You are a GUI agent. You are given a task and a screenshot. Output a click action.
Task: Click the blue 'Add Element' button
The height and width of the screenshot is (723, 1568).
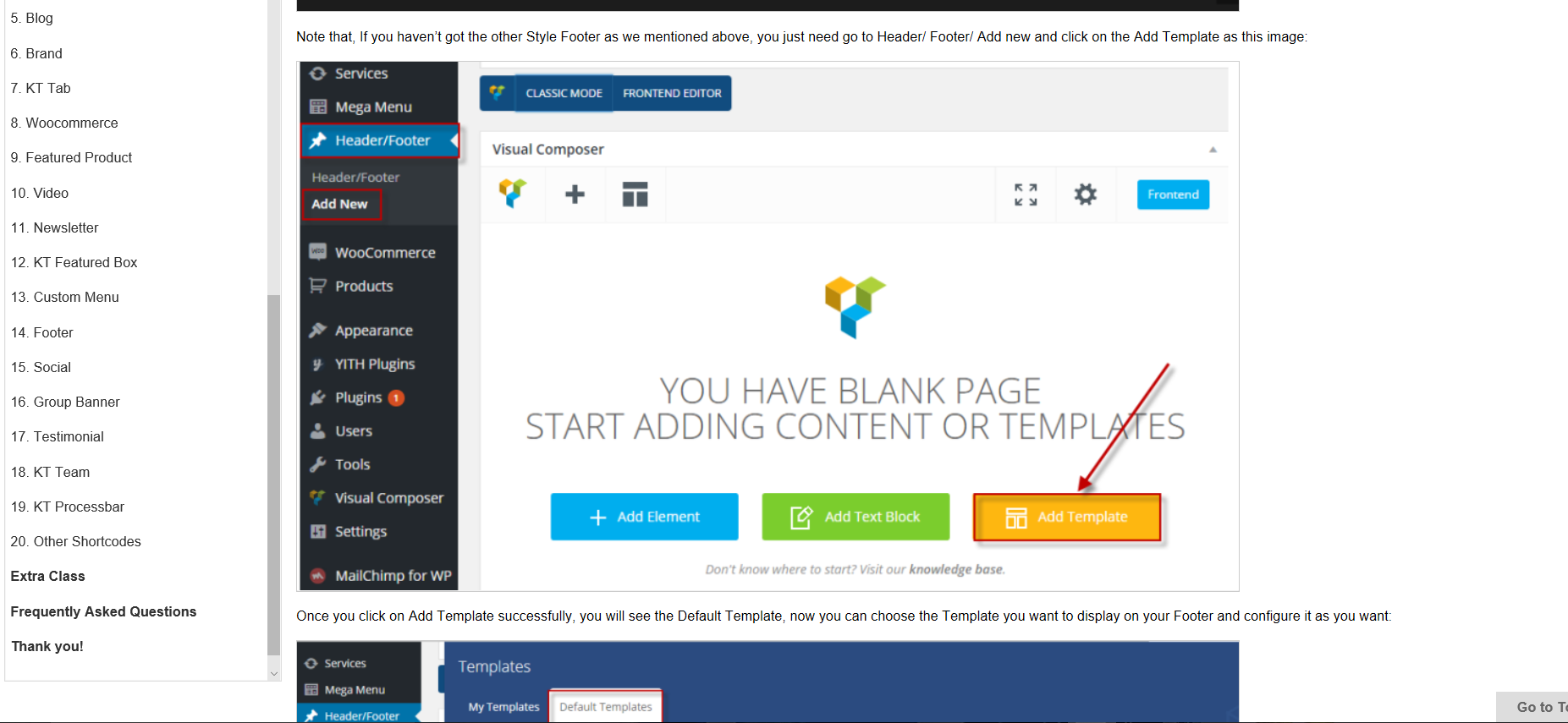point(644,517)
